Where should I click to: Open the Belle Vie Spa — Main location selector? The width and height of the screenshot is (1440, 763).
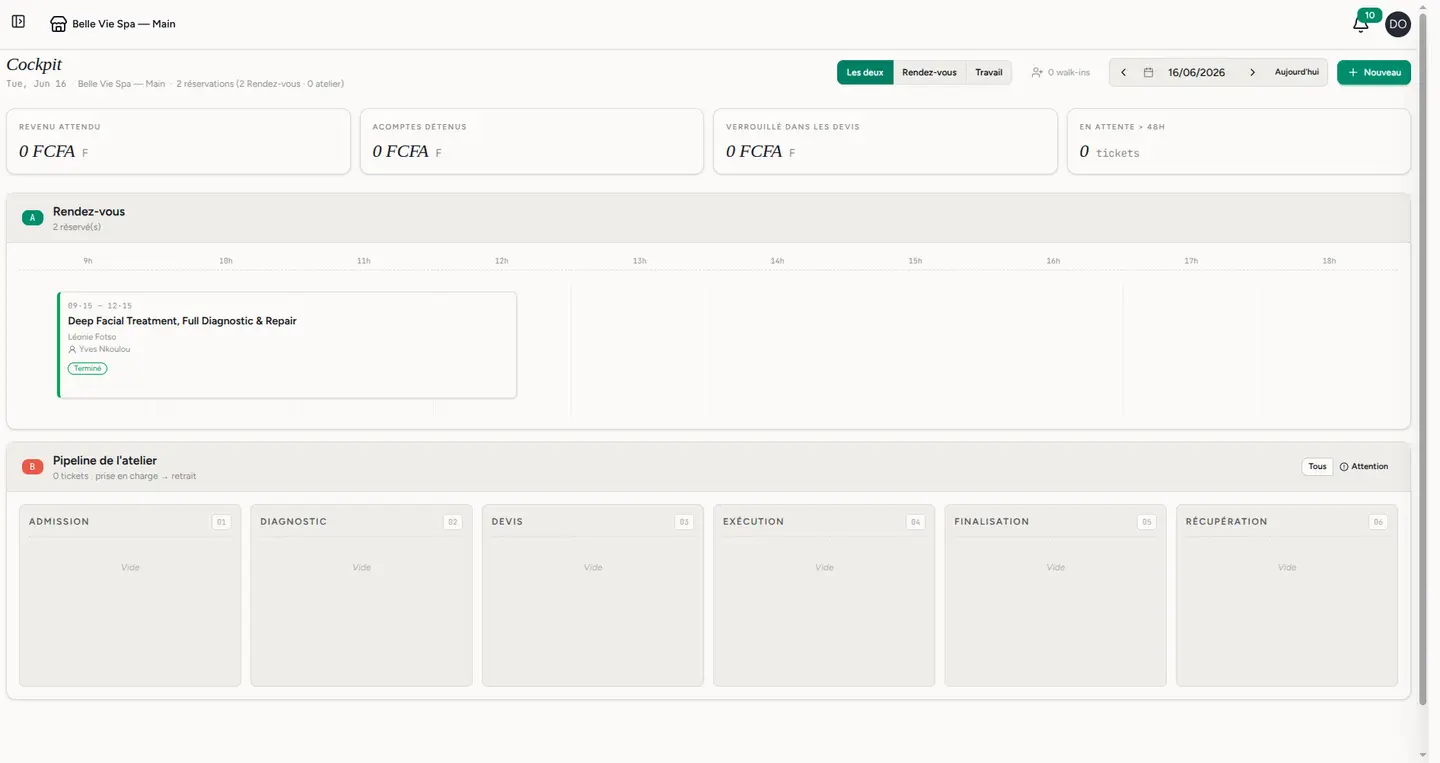pos(113,24)
